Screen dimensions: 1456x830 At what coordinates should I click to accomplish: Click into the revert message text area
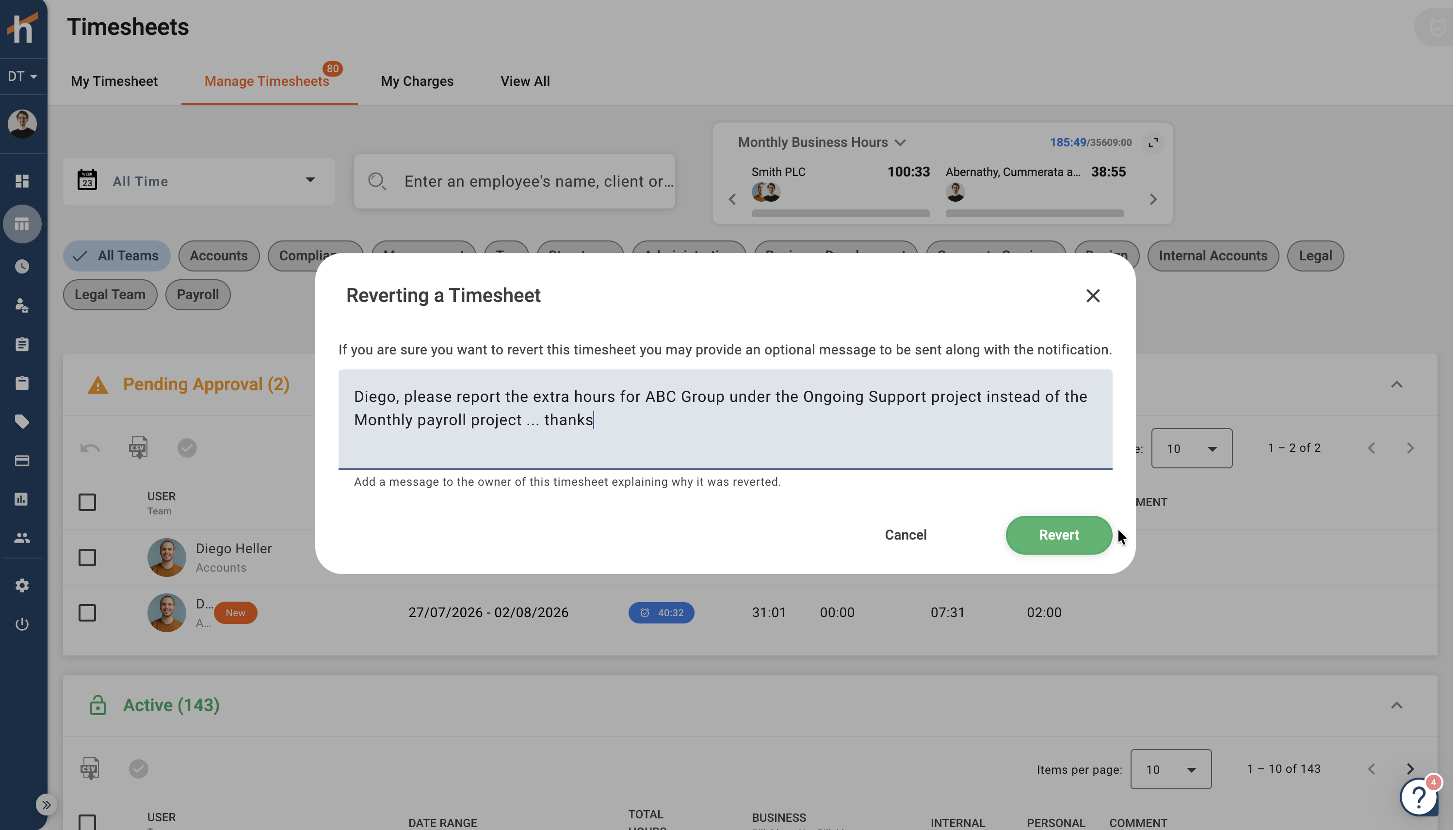[x=725, y=419]
